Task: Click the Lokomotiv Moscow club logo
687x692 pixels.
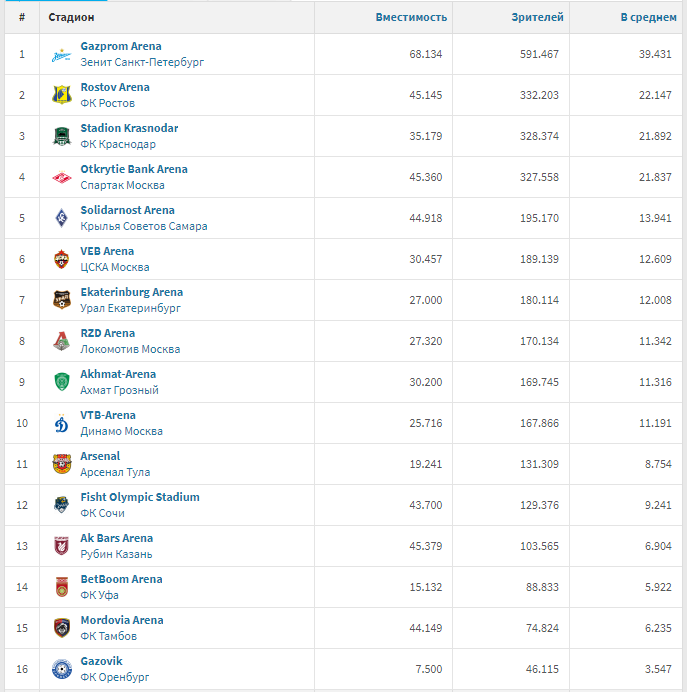Action: pyautogui.click(x=62, y=342)
